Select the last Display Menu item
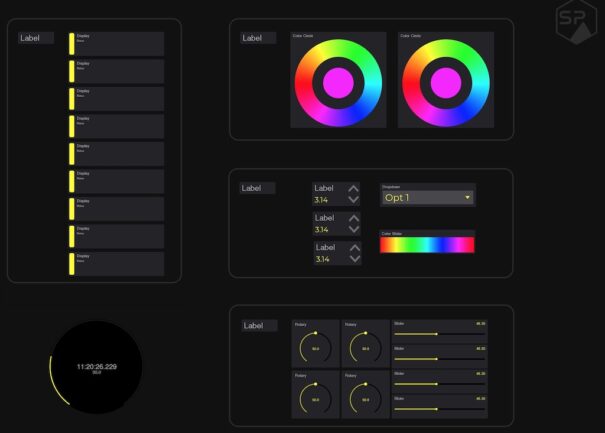 pyautogui.click(x=116, y=263)
